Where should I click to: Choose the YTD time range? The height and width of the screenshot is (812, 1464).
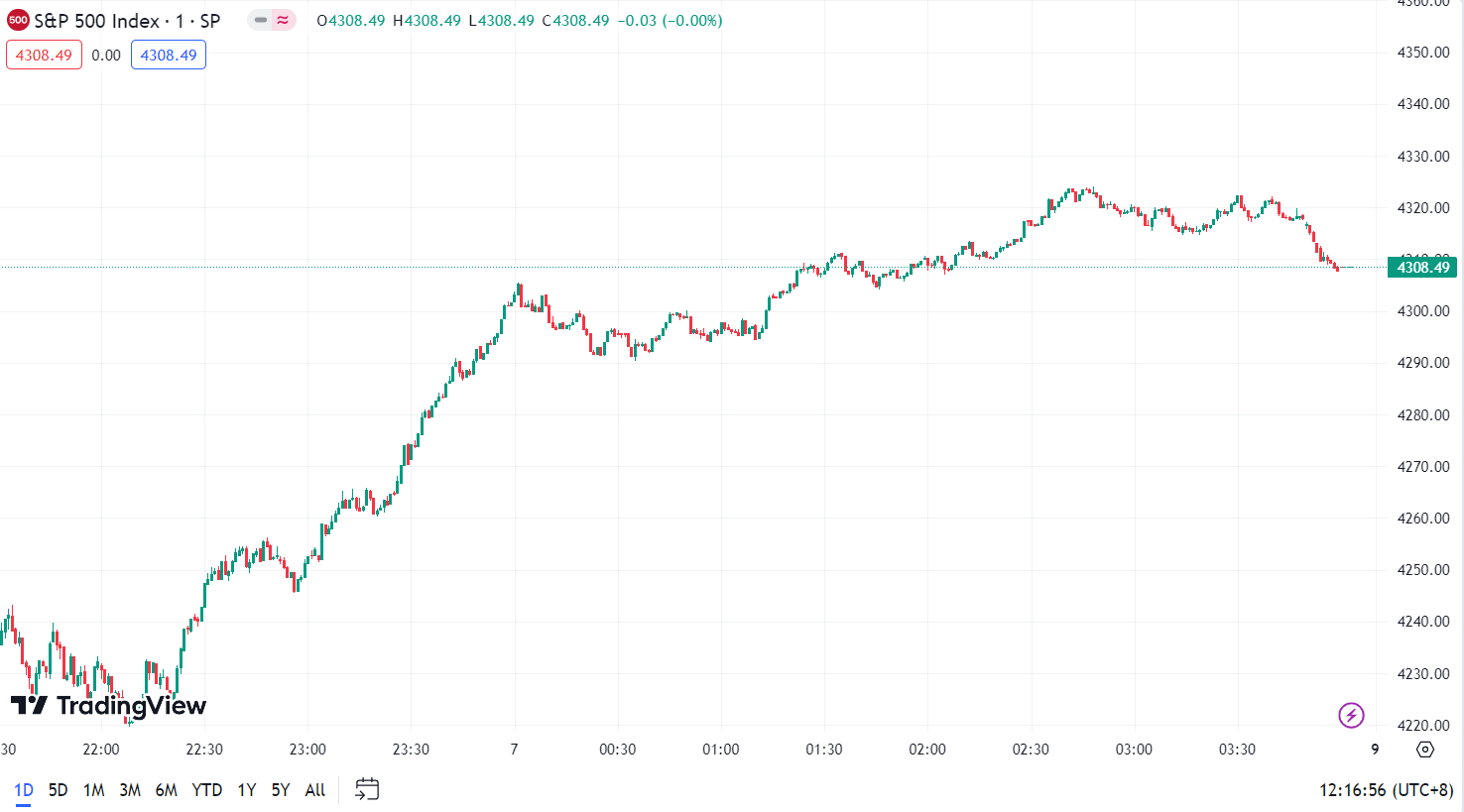206,790
